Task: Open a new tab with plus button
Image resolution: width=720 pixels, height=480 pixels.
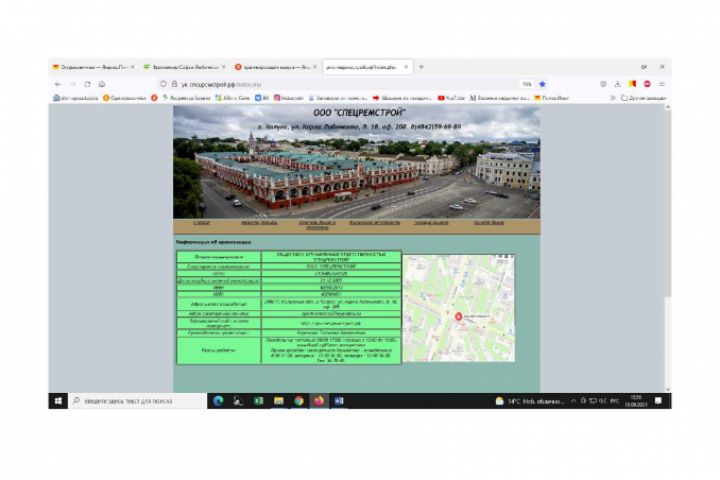Action: click(421, 67)
